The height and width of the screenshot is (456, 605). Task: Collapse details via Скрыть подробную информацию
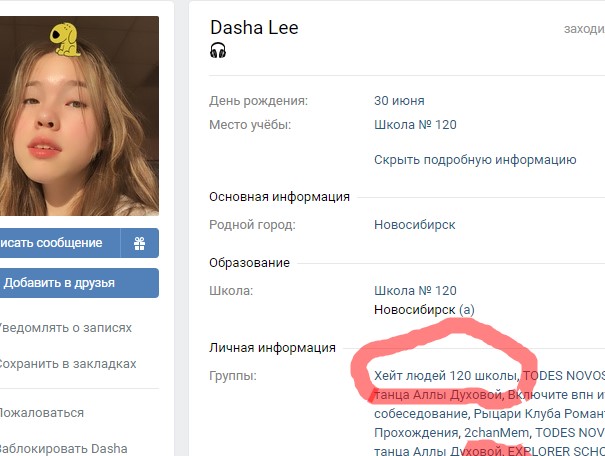click(x=475, y=160)
